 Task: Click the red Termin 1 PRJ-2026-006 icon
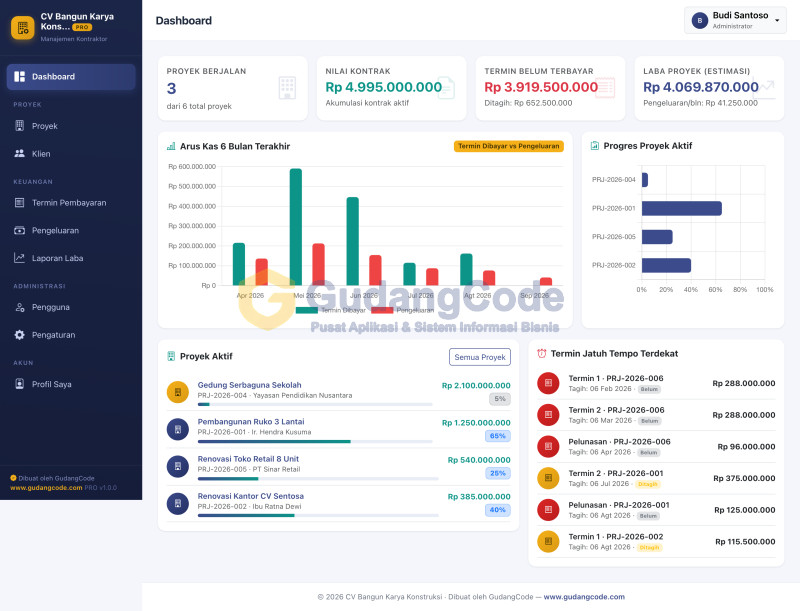548,383
